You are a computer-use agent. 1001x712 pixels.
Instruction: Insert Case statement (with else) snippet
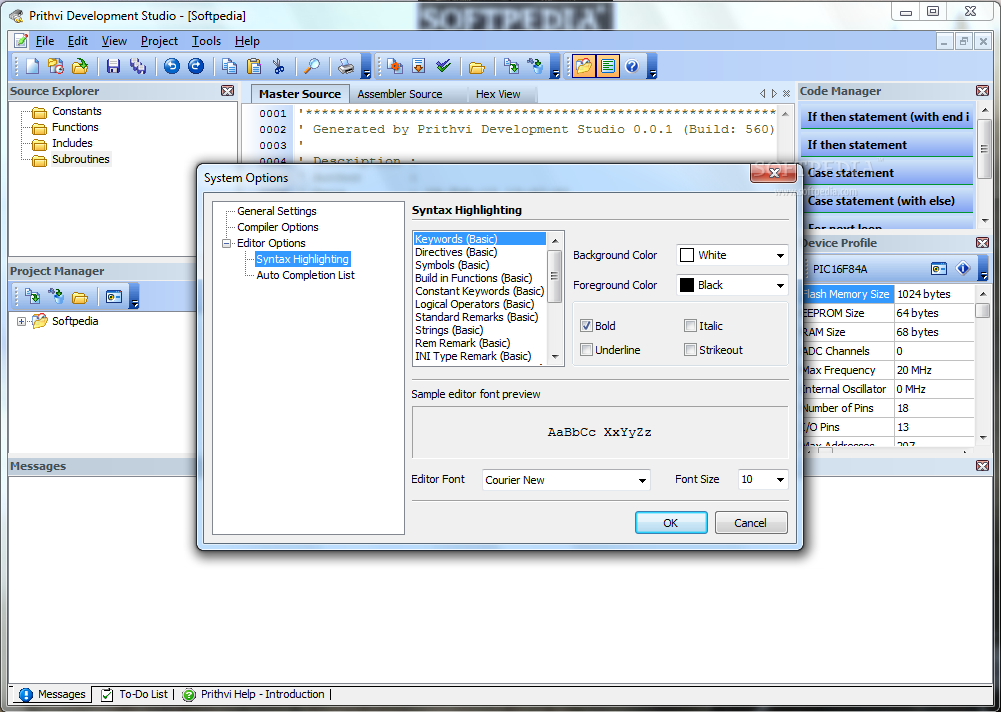(x=886, y=201)
